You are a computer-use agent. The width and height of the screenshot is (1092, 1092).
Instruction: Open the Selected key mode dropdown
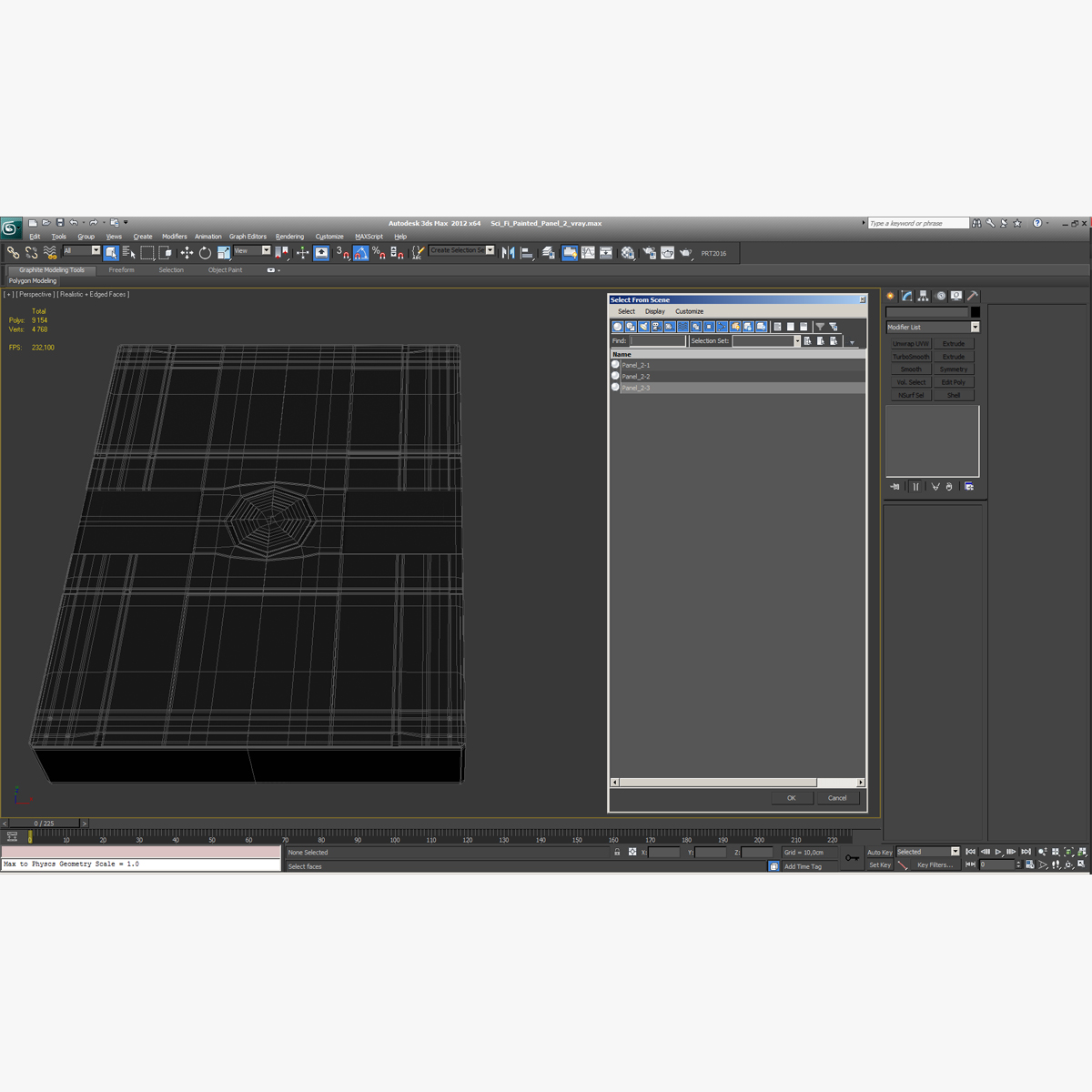(x=927, y=852)
